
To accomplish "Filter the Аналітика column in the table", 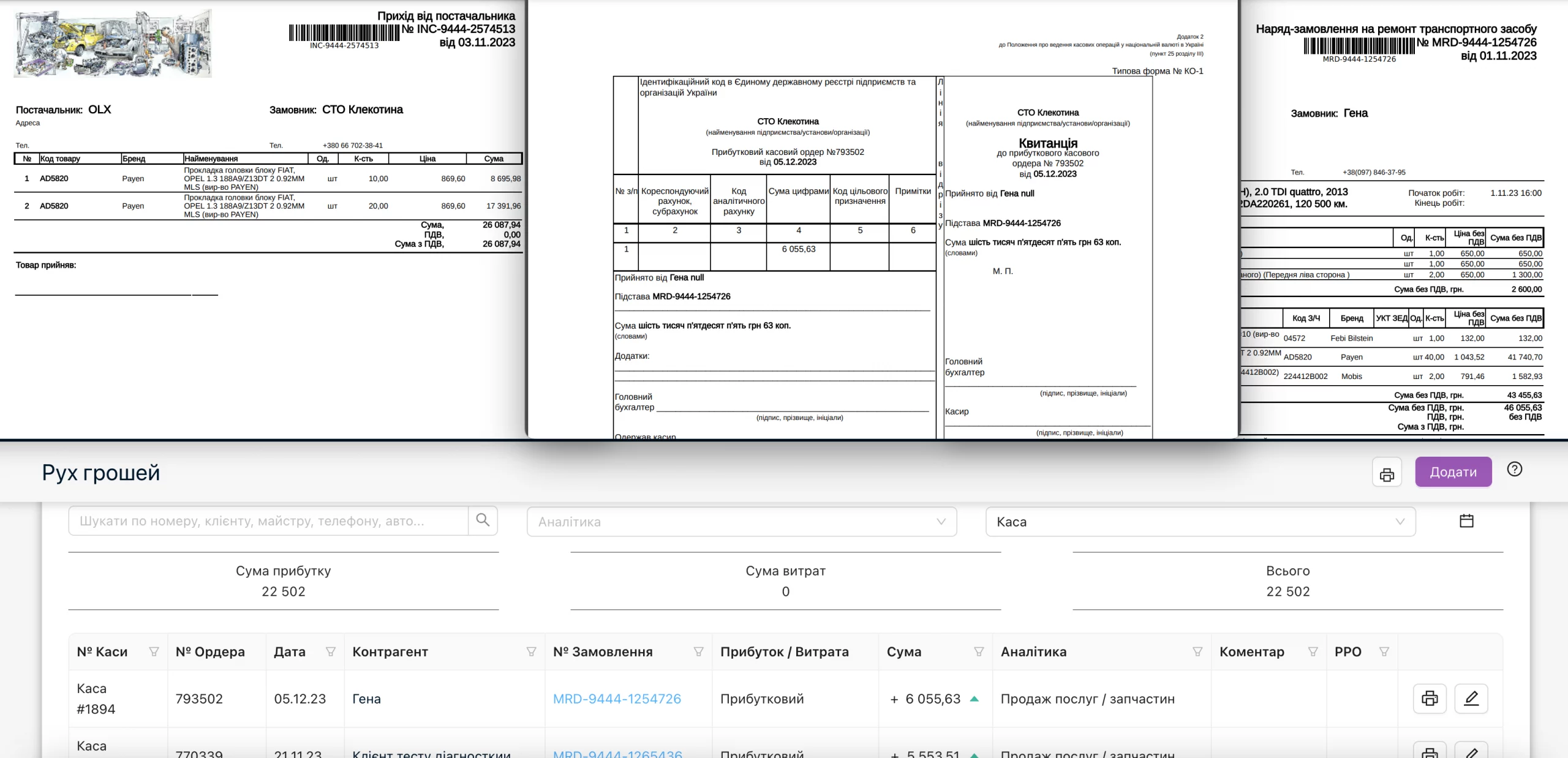I will [x=1197, y=652].
